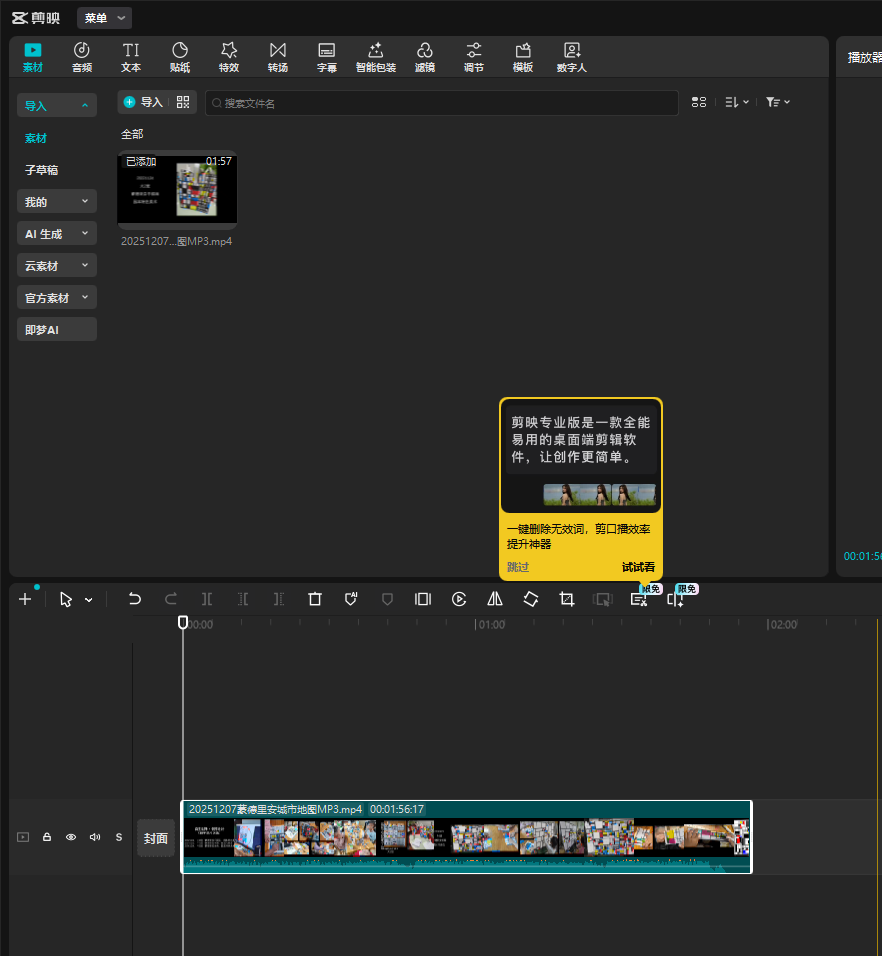The height and width of the screenshot is (956, 882).
Task: Open the pointer tool mode dropdown
Action: point(89,600)
